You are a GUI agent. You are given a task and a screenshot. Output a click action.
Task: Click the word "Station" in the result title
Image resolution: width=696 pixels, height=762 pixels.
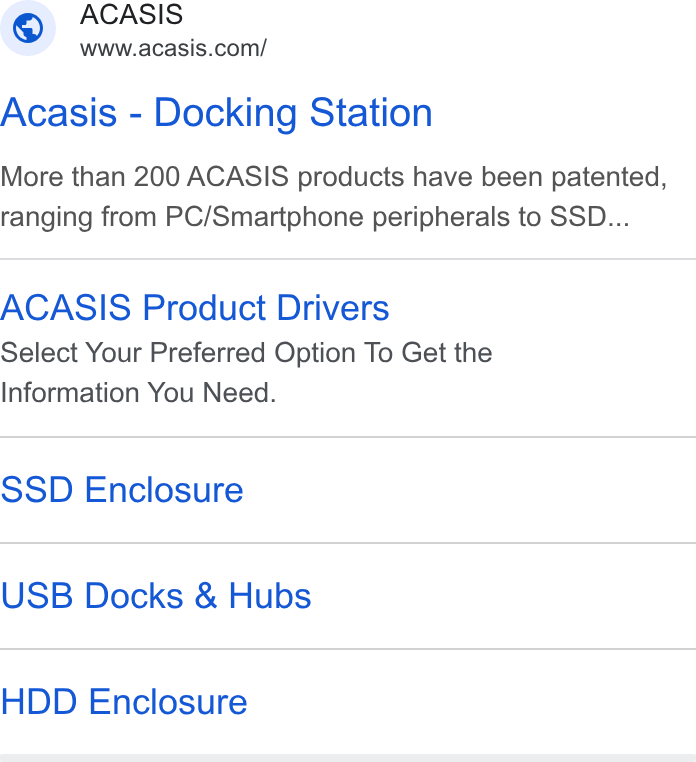coord(371,113)
